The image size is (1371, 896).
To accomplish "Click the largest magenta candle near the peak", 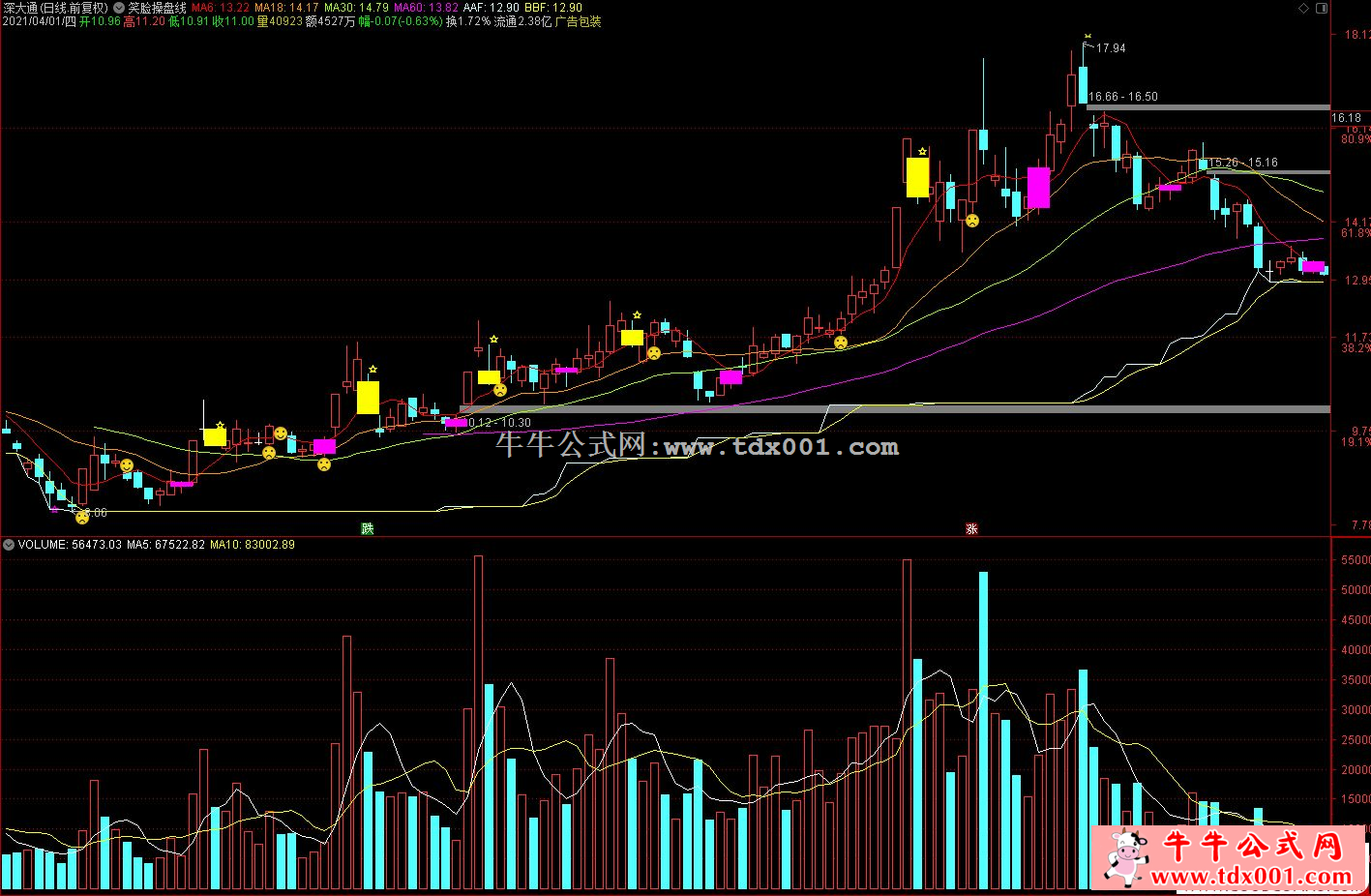I will pos(1038,188).
